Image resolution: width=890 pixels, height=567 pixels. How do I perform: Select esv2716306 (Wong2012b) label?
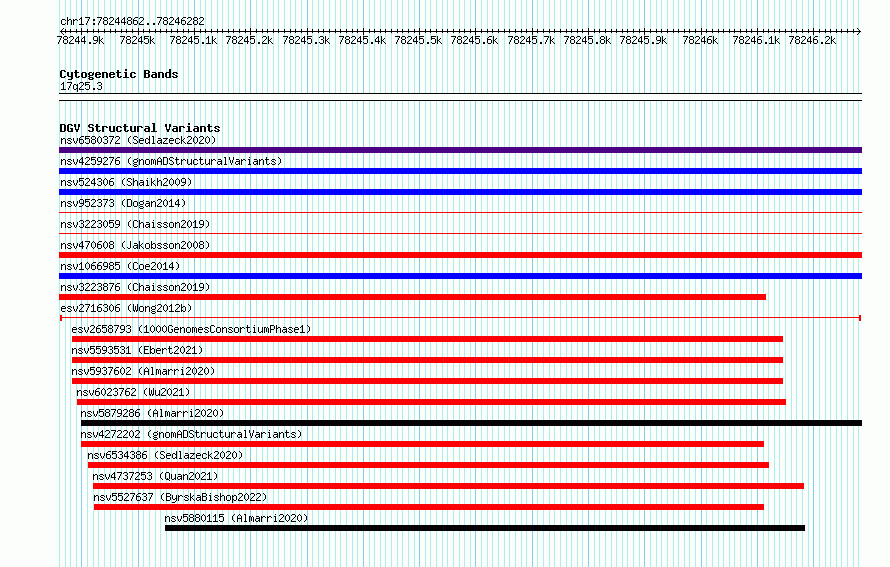(x=127, y=308)
